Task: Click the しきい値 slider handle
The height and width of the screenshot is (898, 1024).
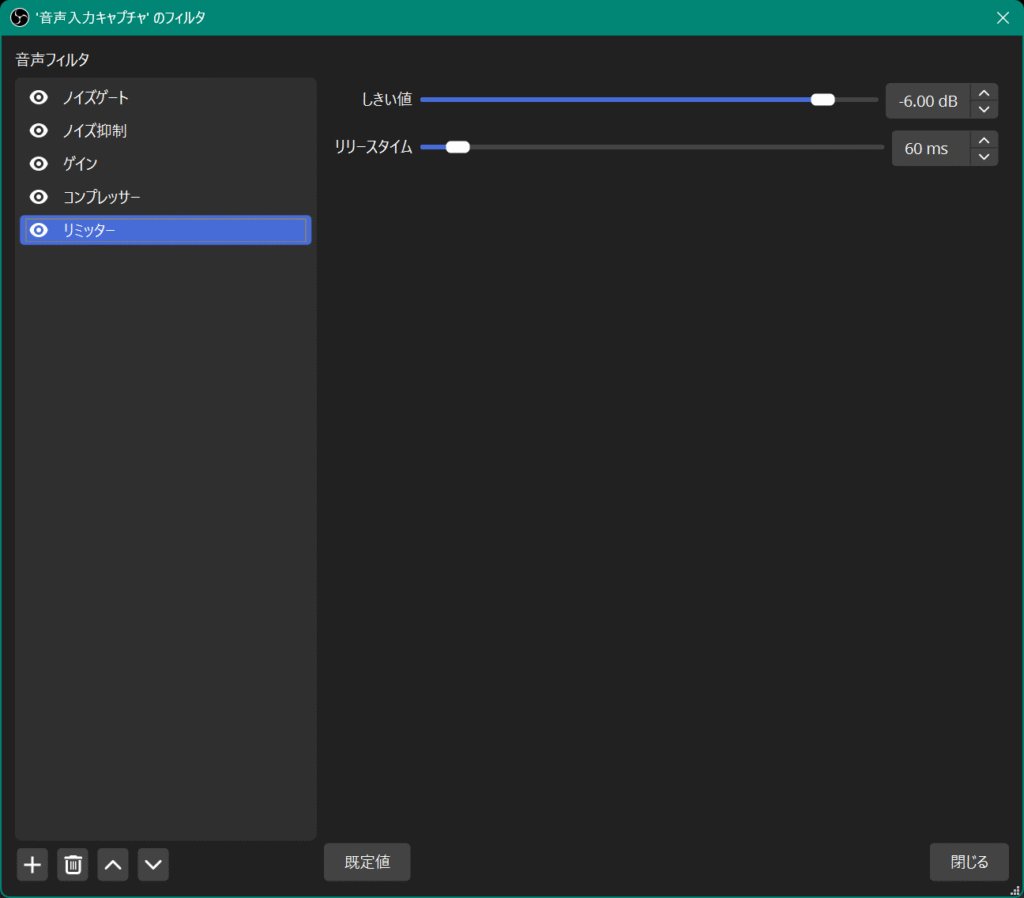Action: (823, 99)
